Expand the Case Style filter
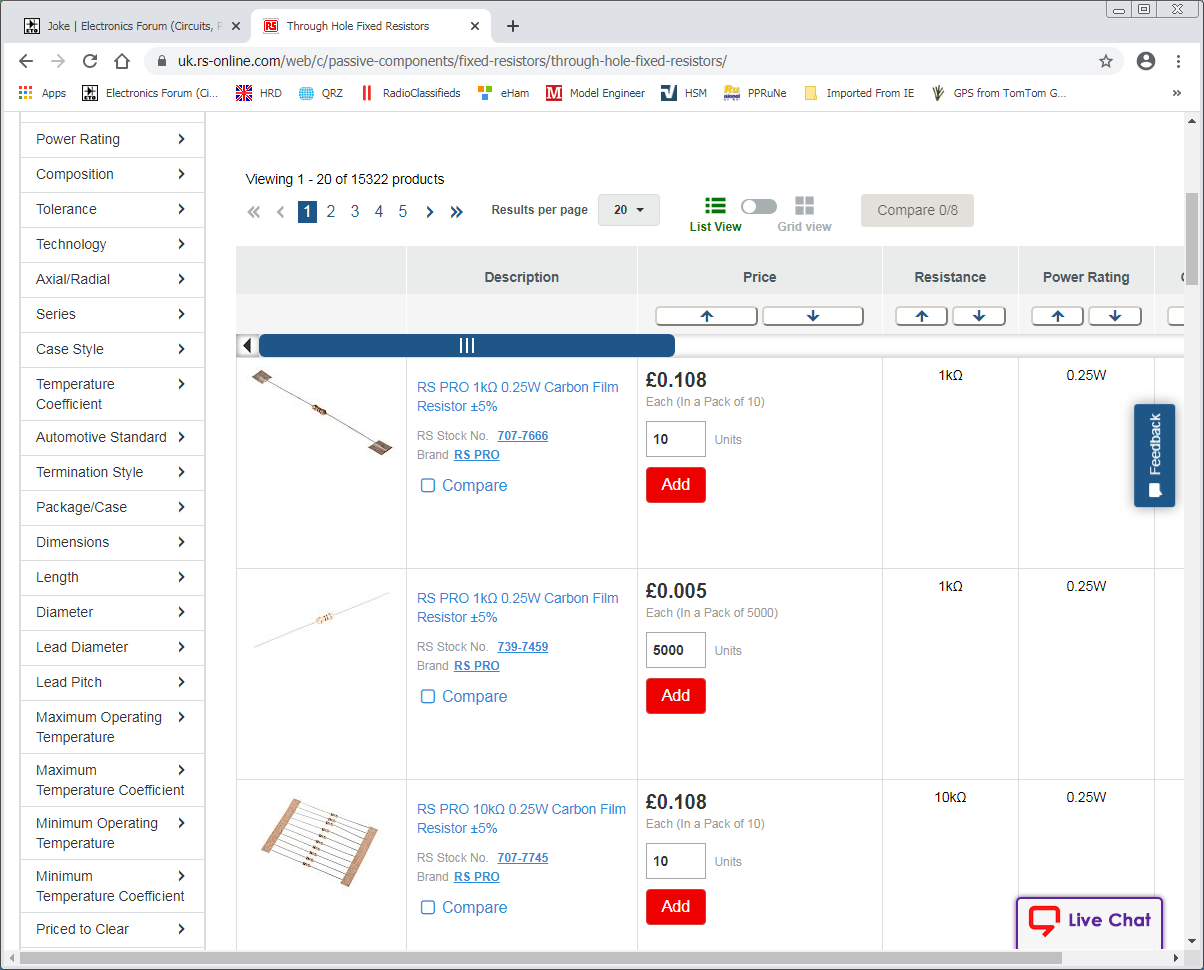 (112, 350)
